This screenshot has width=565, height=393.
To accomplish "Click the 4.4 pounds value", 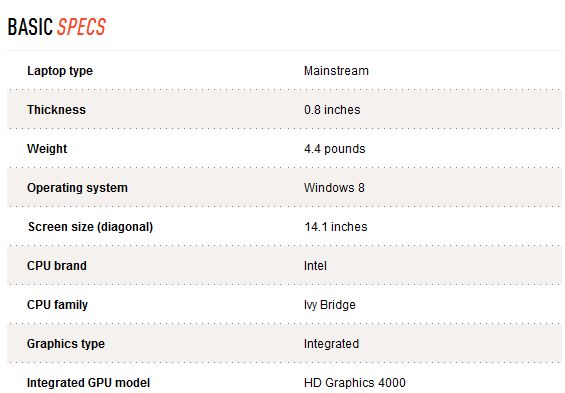I will (334, 149).
